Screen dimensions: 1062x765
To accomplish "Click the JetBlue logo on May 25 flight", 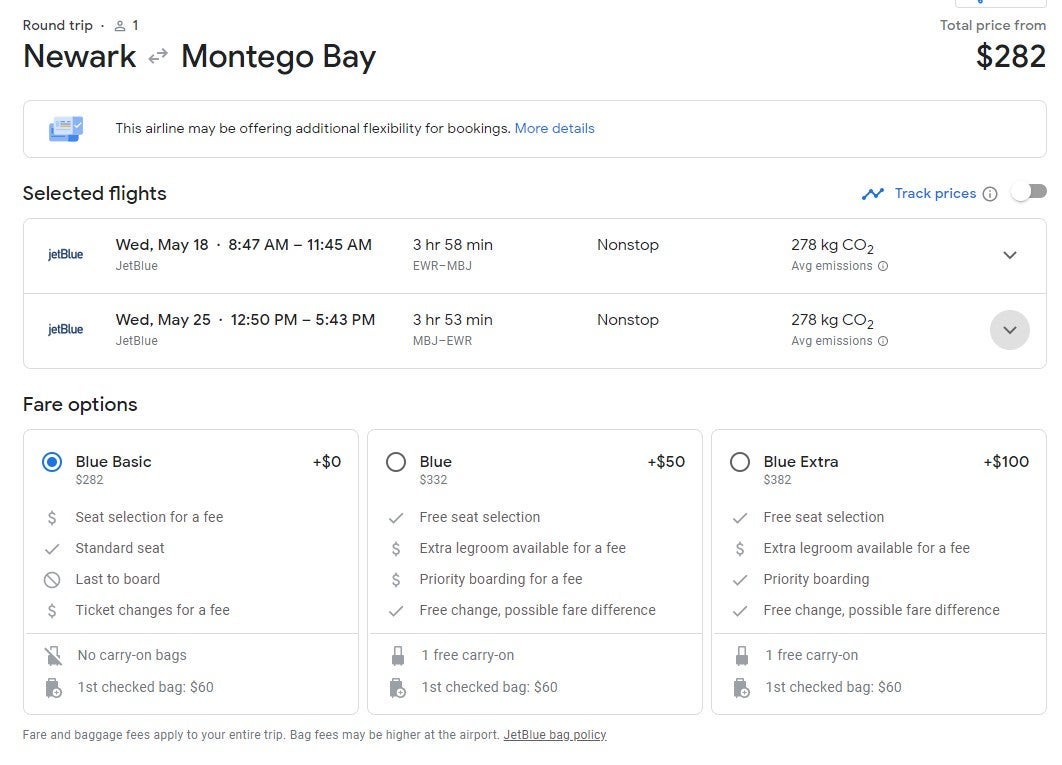I will coord(66,329).
